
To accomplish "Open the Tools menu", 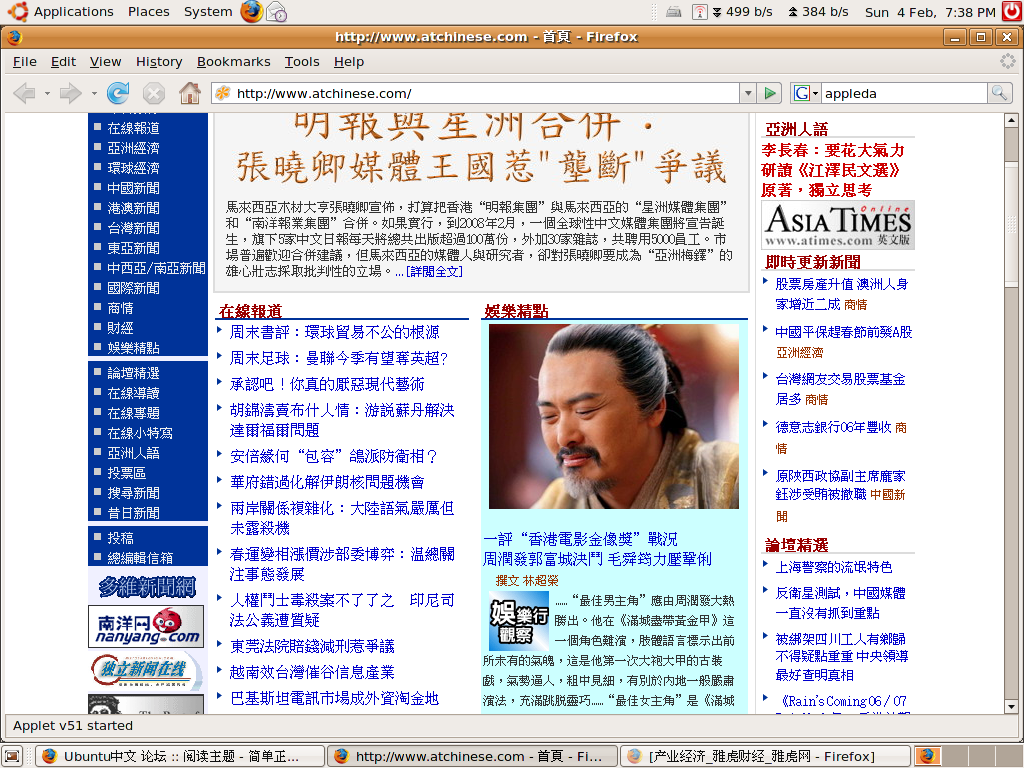I will tap(302, 61).
